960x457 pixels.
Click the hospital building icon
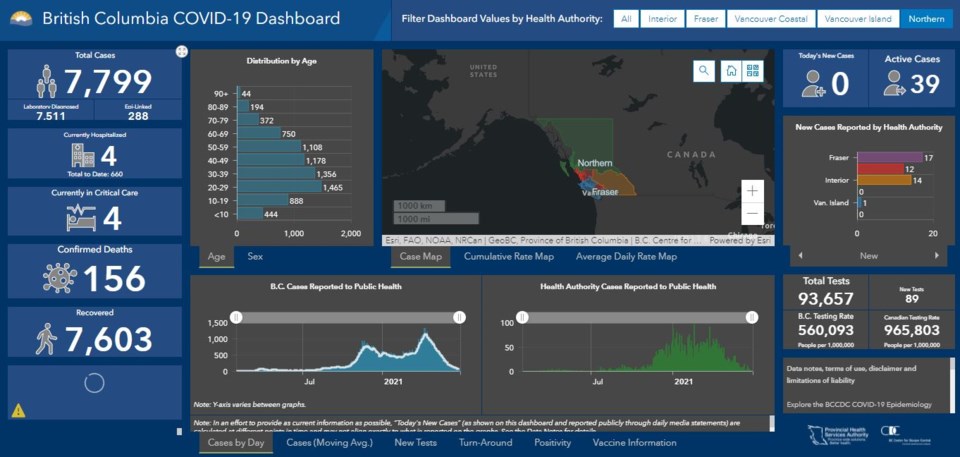click(x=82, y=157)
